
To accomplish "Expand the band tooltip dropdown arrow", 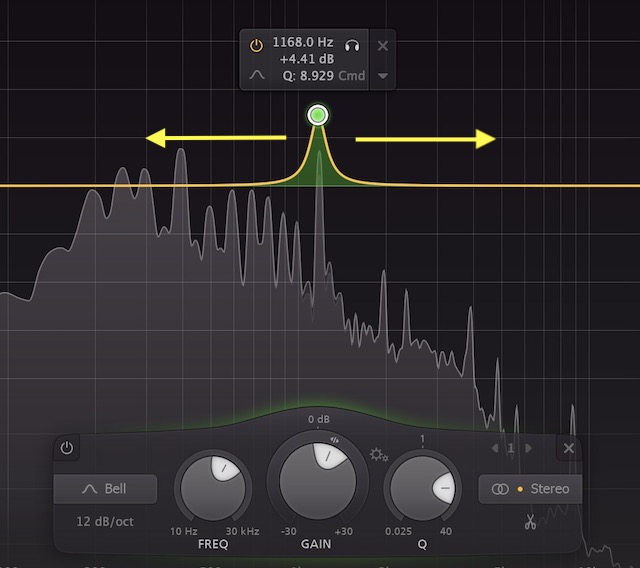I will point(384,76).
